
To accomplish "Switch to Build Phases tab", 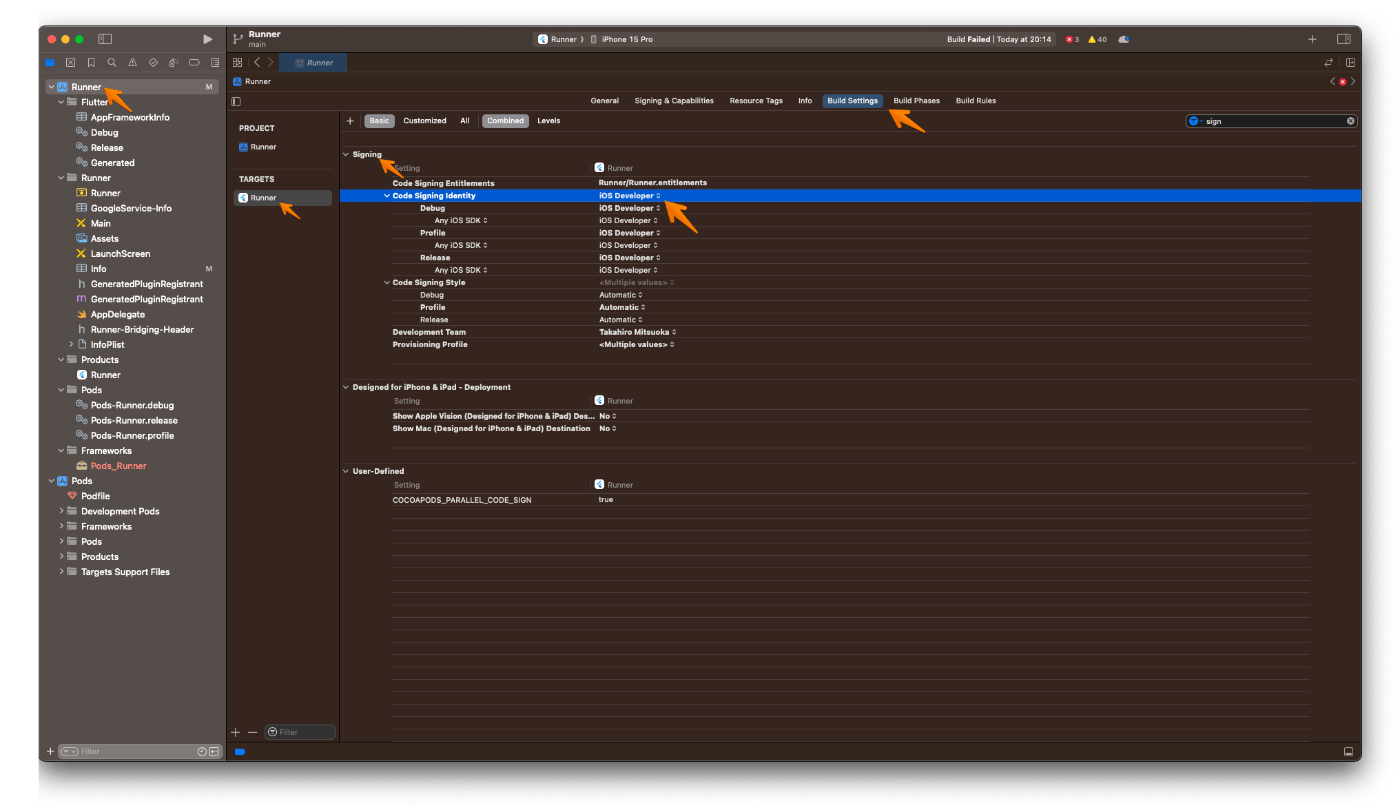I will (917, 101).
